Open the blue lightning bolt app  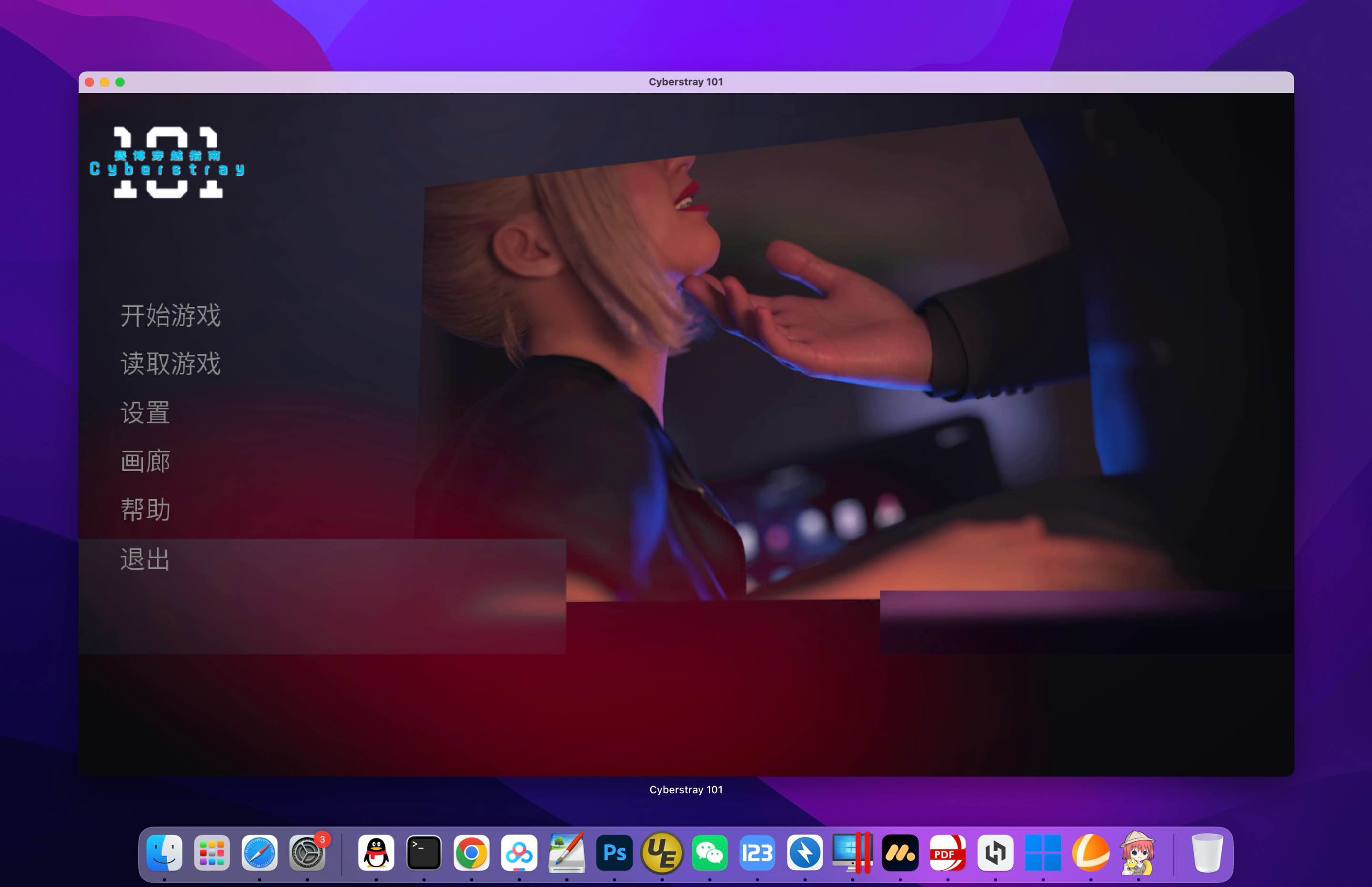[805, 852]
